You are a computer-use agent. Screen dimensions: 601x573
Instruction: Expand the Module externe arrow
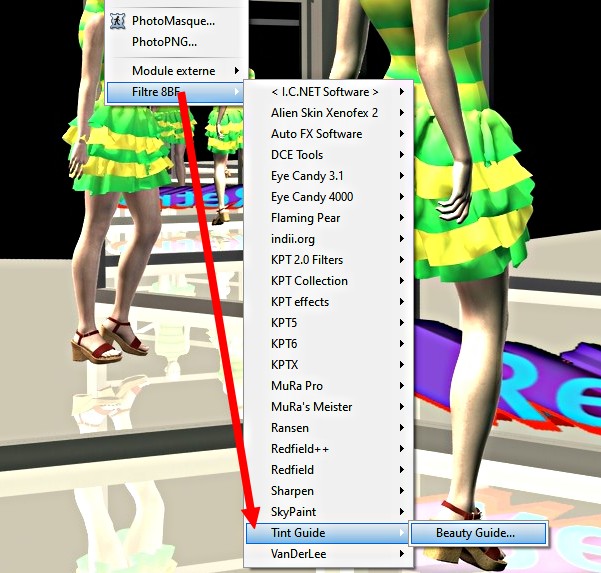pyautogui.click(x=237, y=71)
